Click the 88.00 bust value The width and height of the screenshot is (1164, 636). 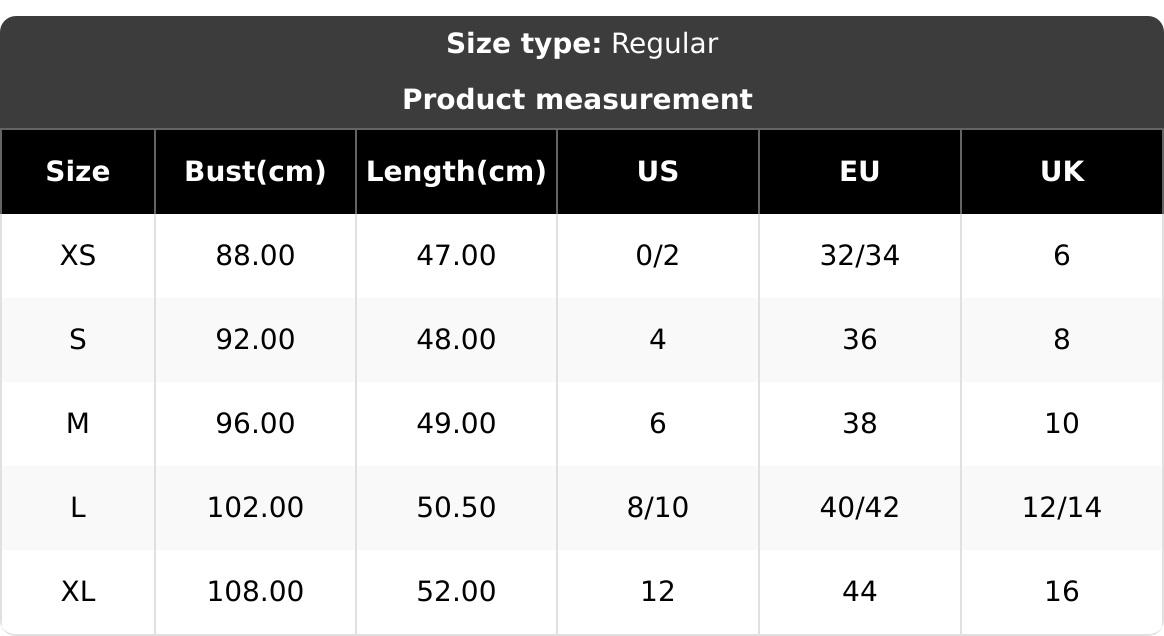(x=255, y=256)
